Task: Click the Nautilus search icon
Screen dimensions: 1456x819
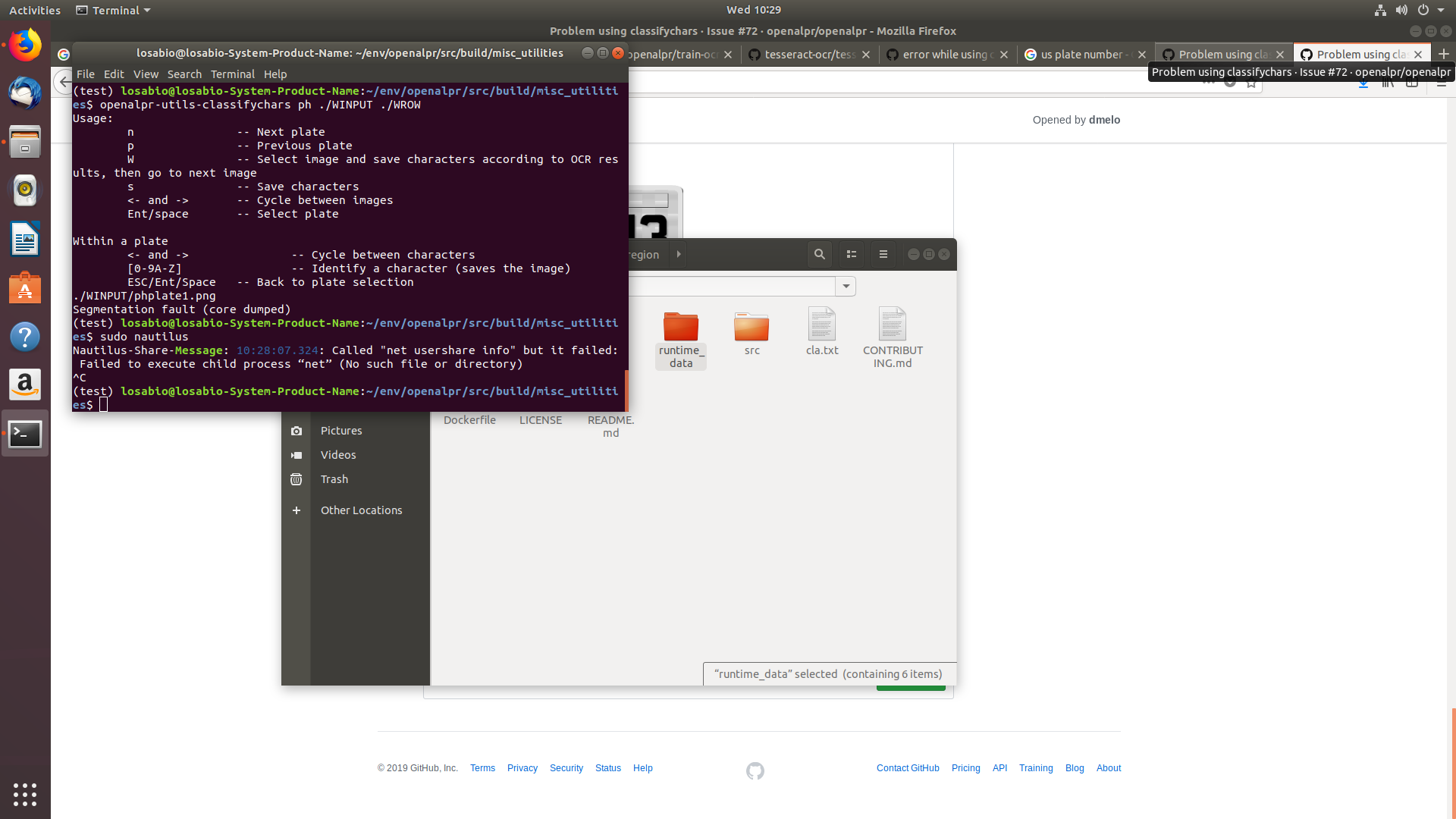Action: (819, 254)
